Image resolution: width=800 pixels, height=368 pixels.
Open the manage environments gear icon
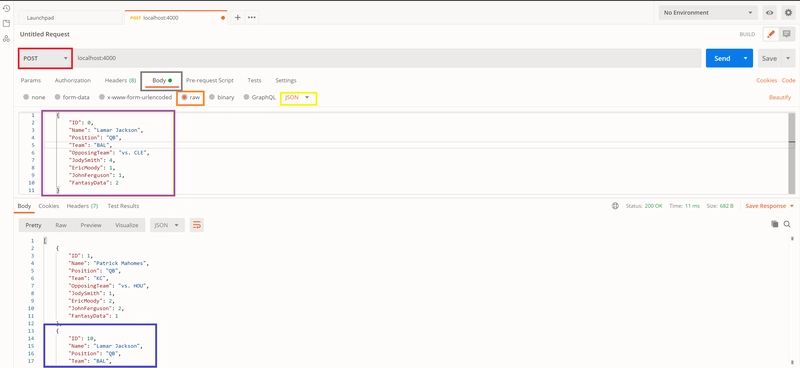point(788,13)
